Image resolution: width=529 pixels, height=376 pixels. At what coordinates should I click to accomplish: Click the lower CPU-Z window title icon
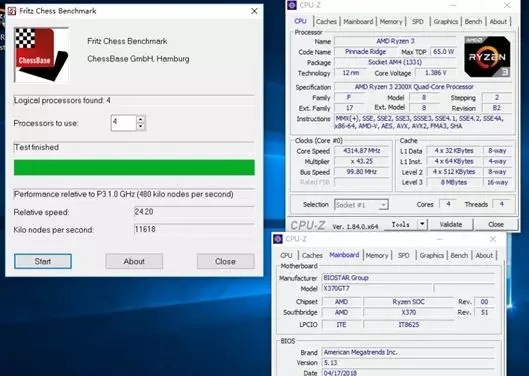tap(278, 239)
